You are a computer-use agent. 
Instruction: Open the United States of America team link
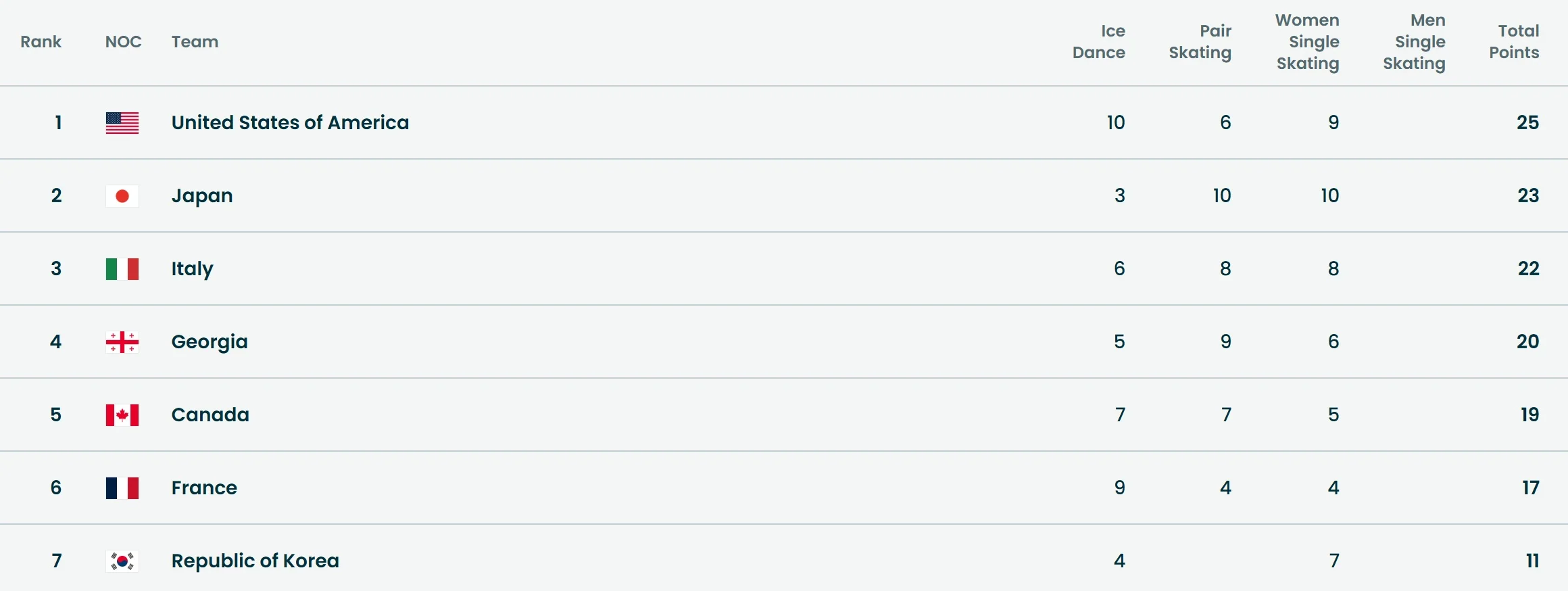point(290,122)
